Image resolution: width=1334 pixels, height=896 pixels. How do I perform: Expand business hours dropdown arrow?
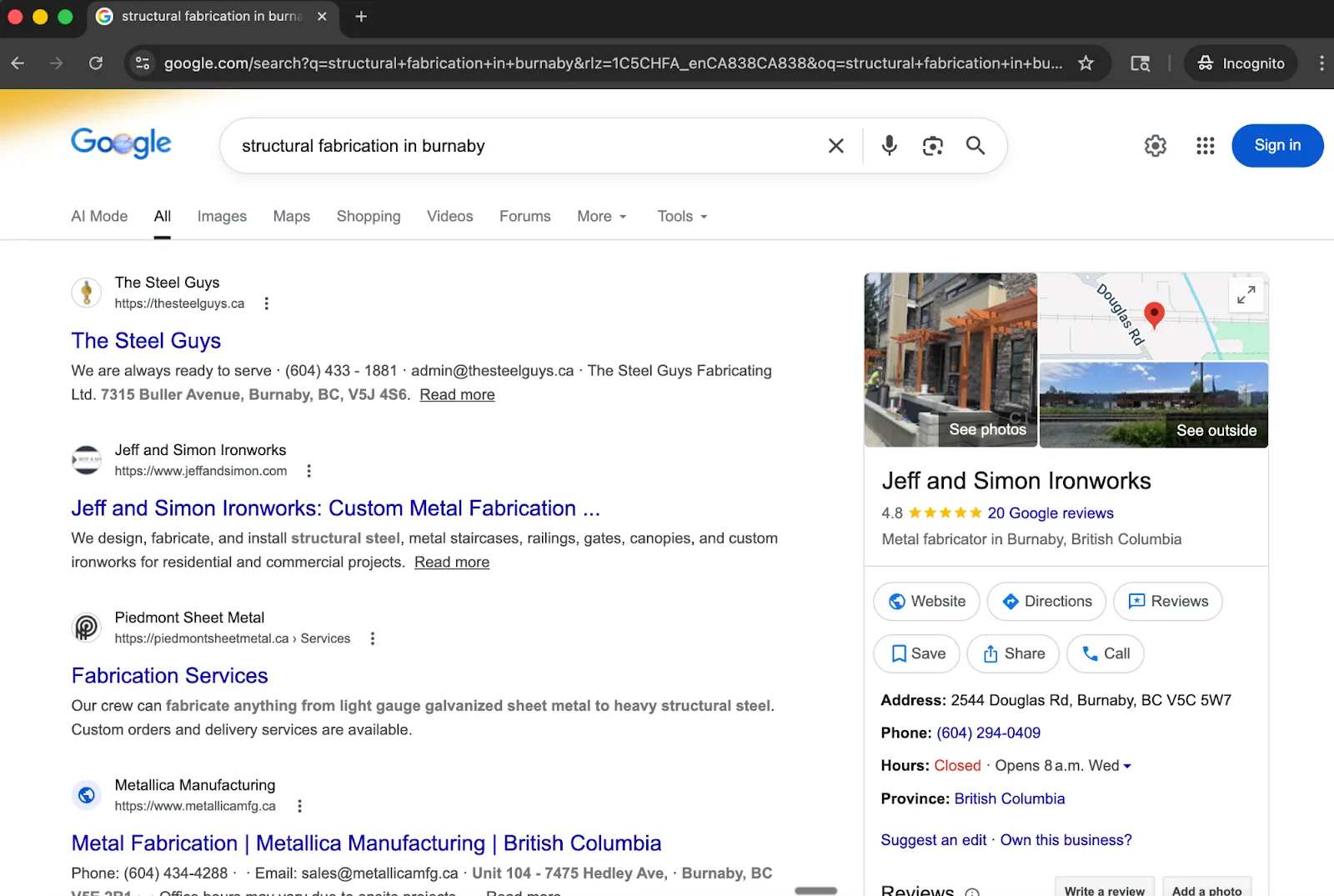pos(1127,766)
